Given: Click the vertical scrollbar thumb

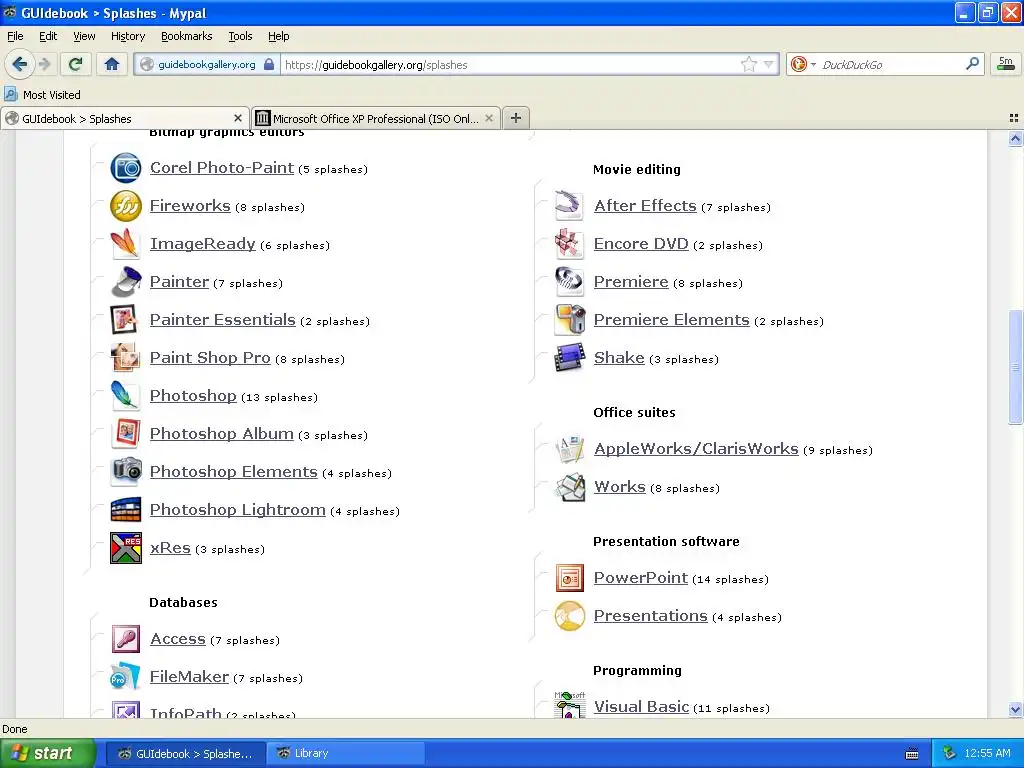Looking at the screenshot, I should tap(1015, 366).
